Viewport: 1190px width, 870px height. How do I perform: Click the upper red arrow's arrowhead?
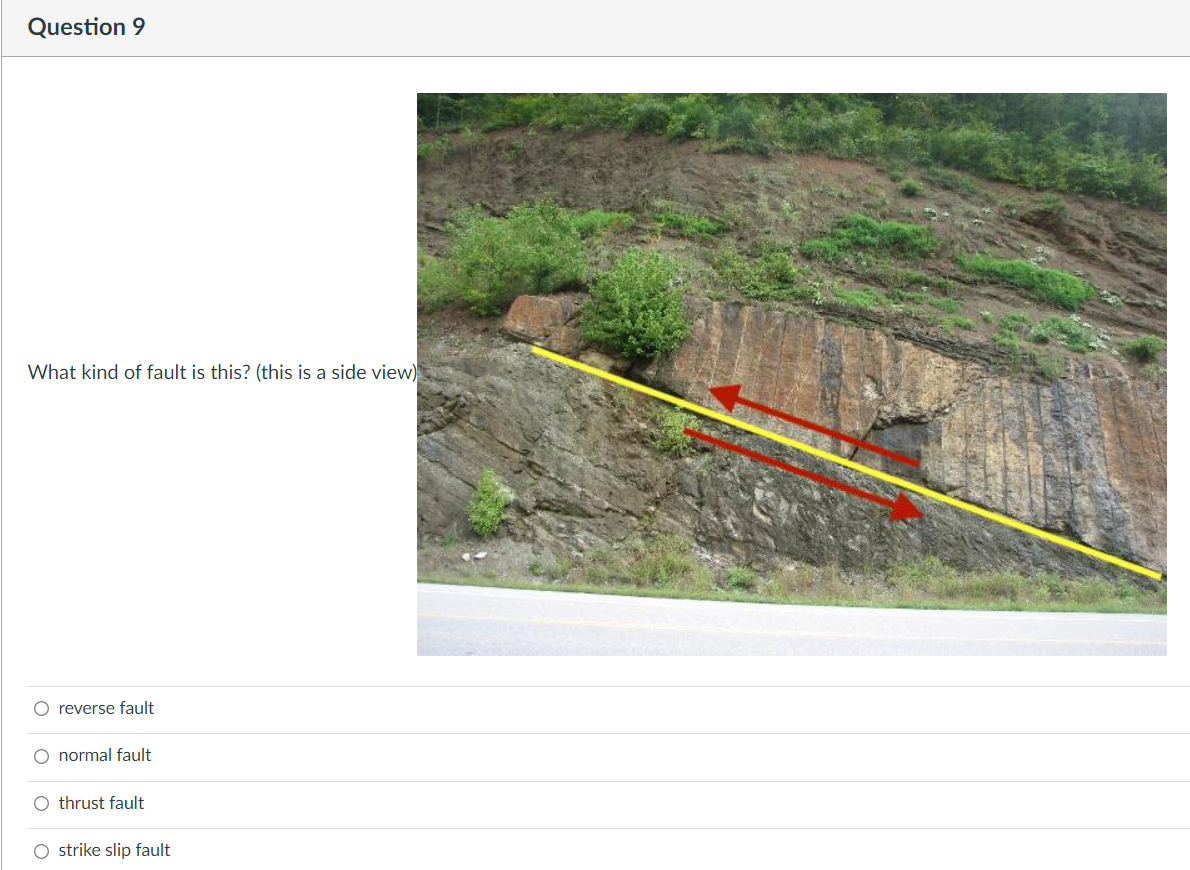(x=725, y=397)
